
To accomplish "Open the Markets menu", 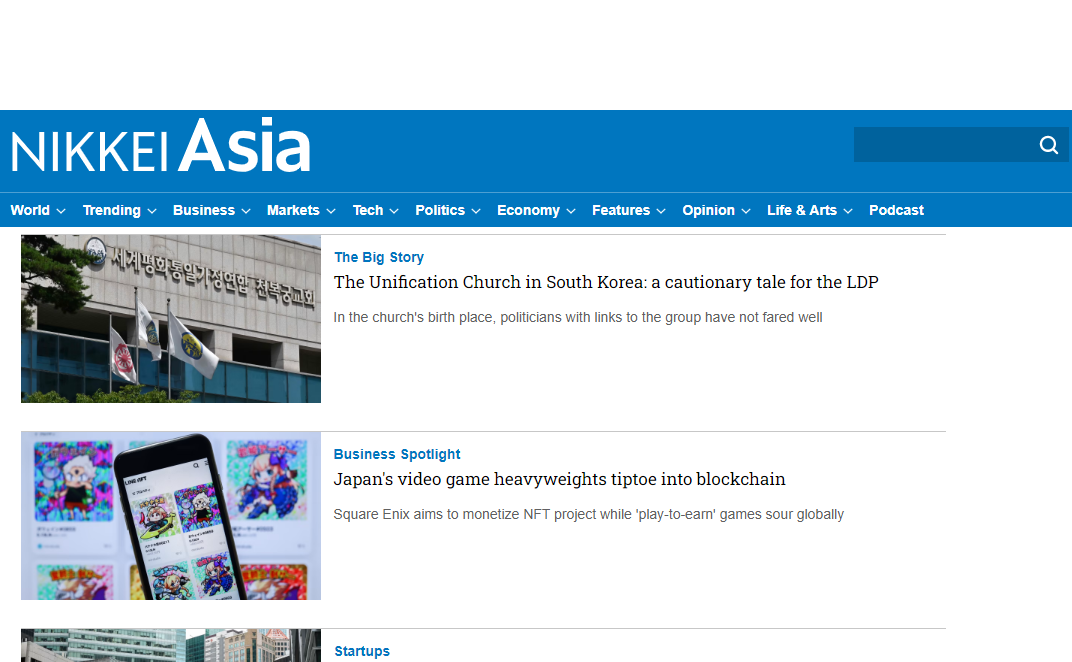I will point(293,210).
